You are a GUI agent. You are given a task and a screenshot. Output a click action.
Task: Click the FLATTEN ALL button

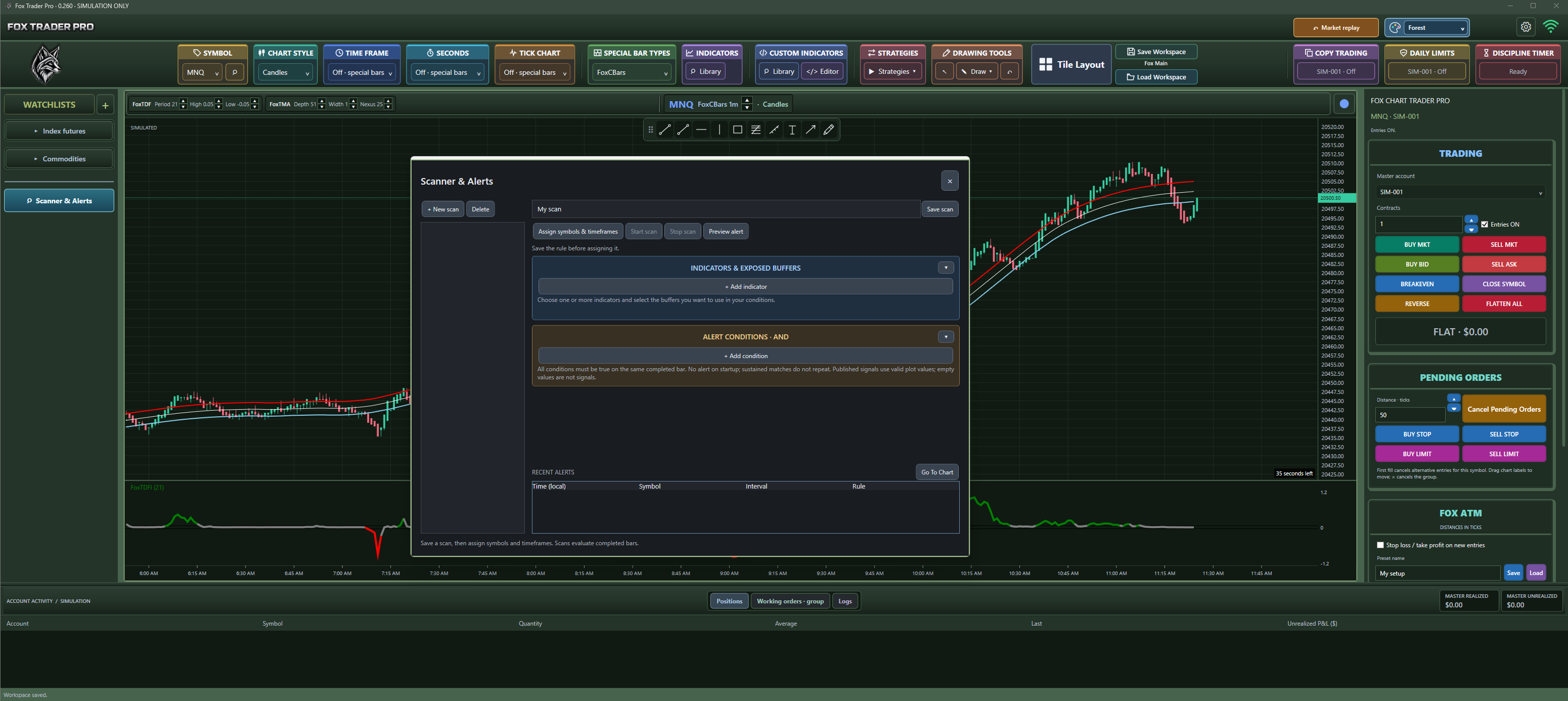pos(1503,303)
